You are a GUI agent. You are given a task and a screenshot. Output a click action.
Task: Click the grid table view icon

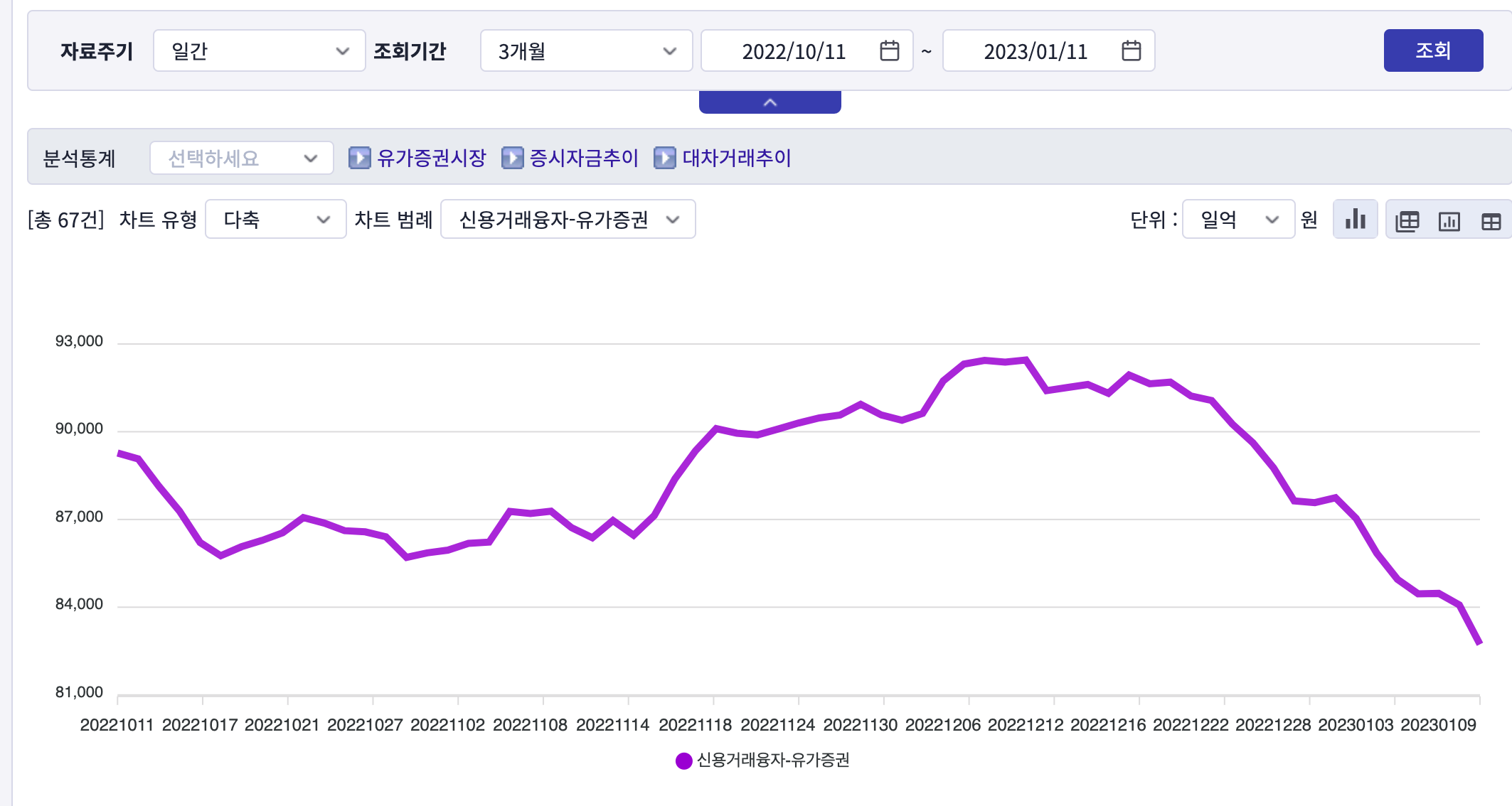coord(1491,221)
